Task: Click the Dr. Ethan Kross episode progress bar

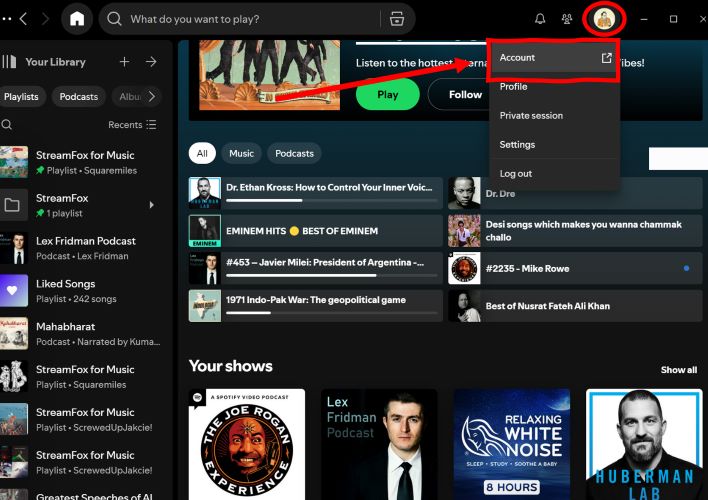Action: (x=332, y=200)
